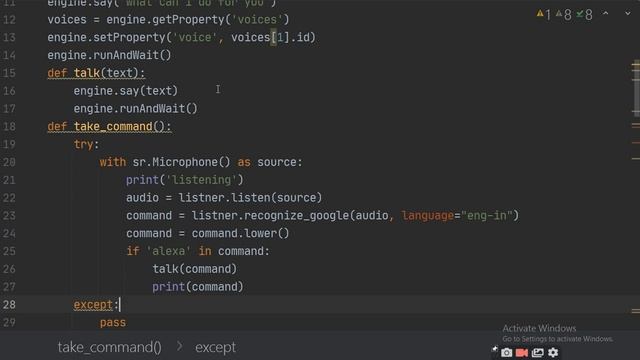Open the yellow warning count inspection indicator
This screenshot has height=360, width=640.
(543, 15)
